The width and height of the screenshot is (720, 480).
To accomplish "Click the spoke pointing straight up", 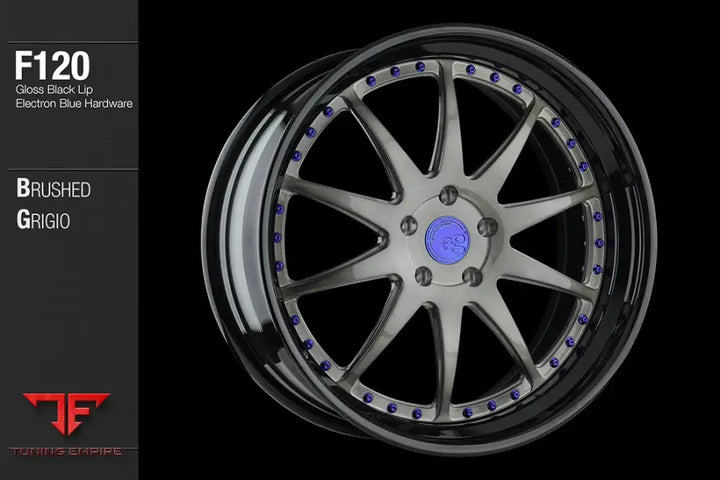I will [x=448, y=130].
